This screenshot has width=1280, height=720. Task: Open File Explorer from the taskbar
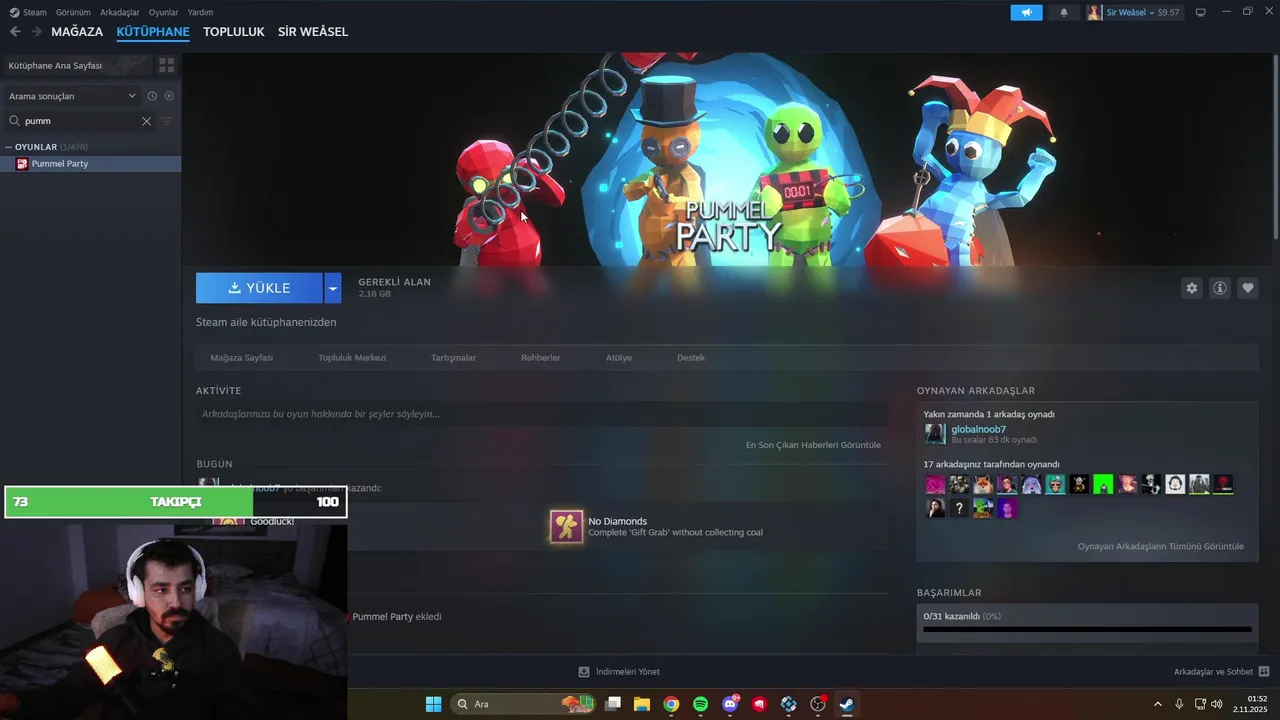(642, 704)
